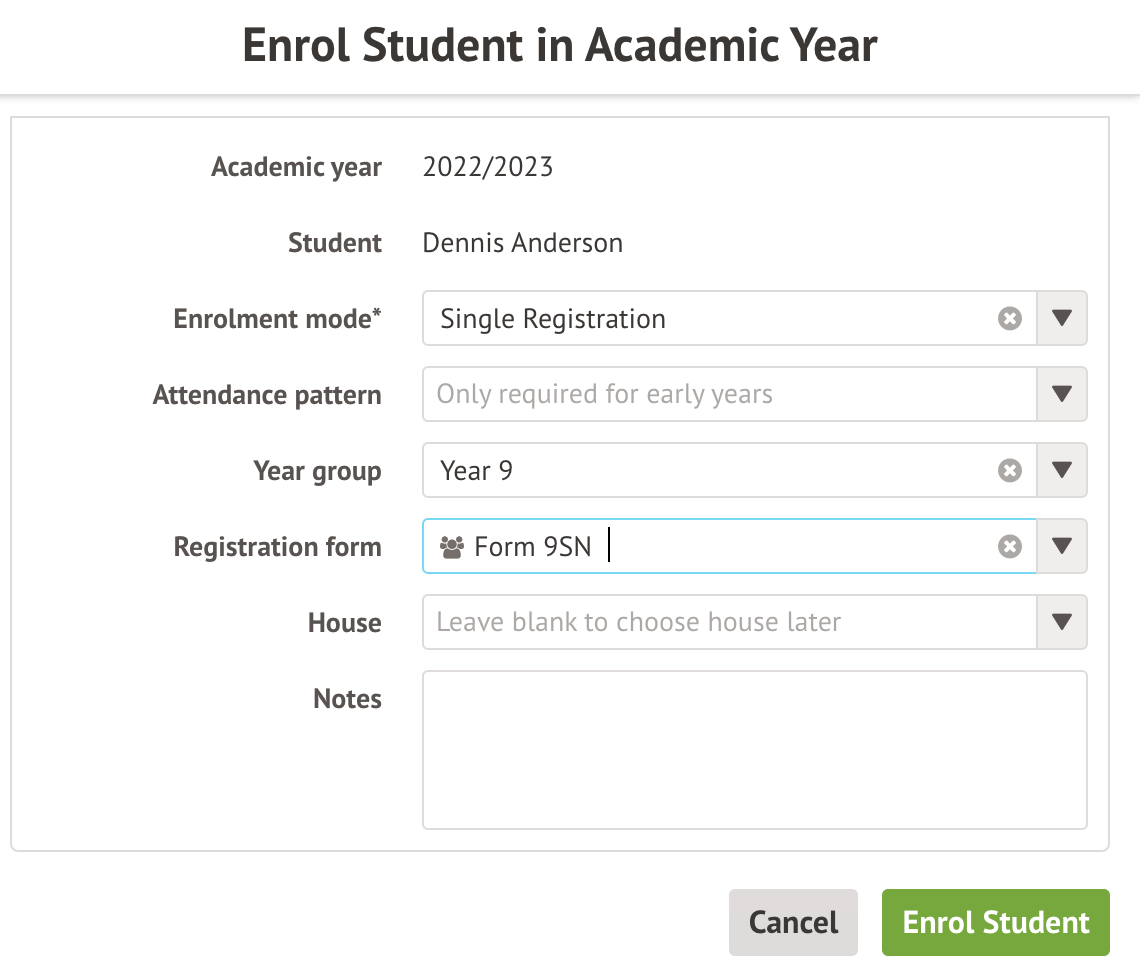
Task: Click the Year 9 field text
Action: pyautogui.click(x=476, y=471)
